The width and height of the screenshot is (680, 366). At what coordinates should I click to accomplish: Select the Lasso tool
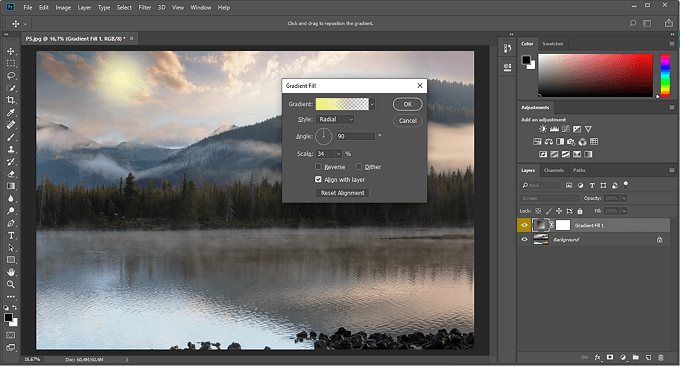(x=11, y=75)
